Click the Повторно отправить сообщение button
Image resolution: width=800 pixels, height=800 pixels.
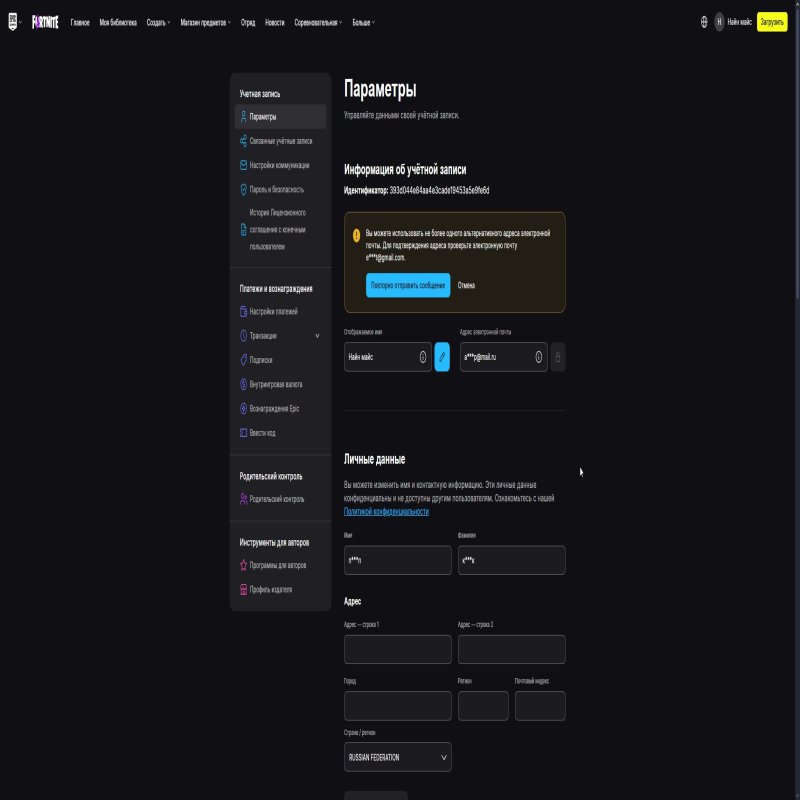click(x=407, y=285)
